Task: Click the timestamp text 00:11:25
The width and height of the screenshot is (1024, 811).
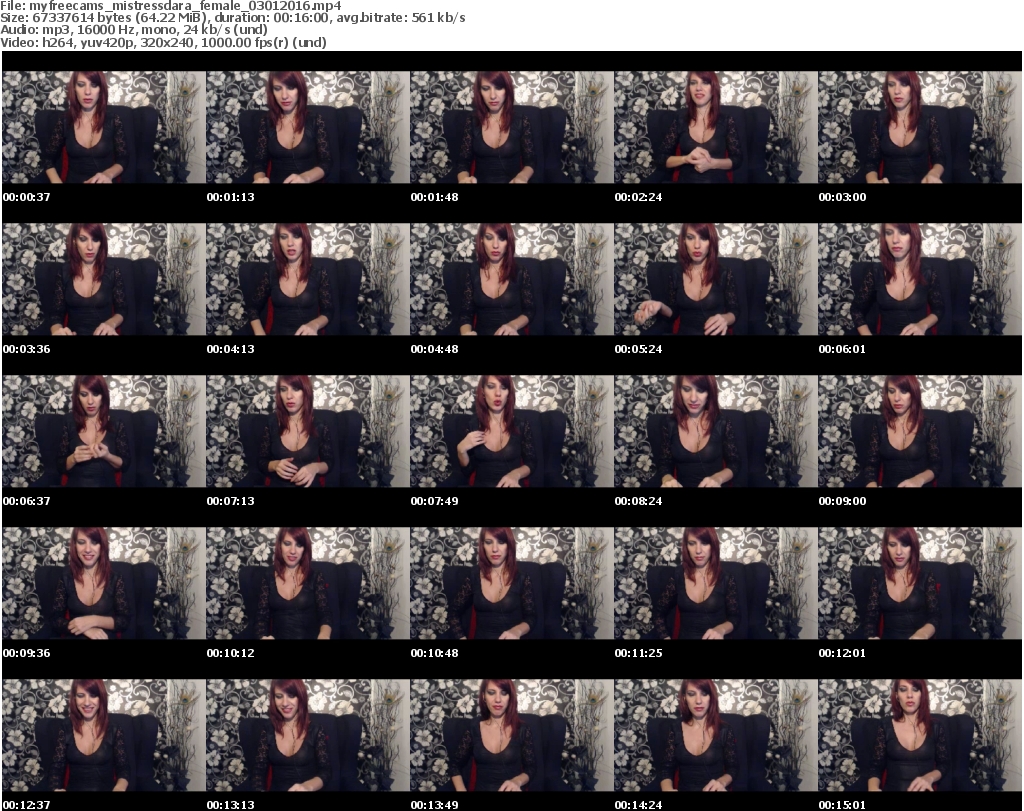Action: [638, 654]
